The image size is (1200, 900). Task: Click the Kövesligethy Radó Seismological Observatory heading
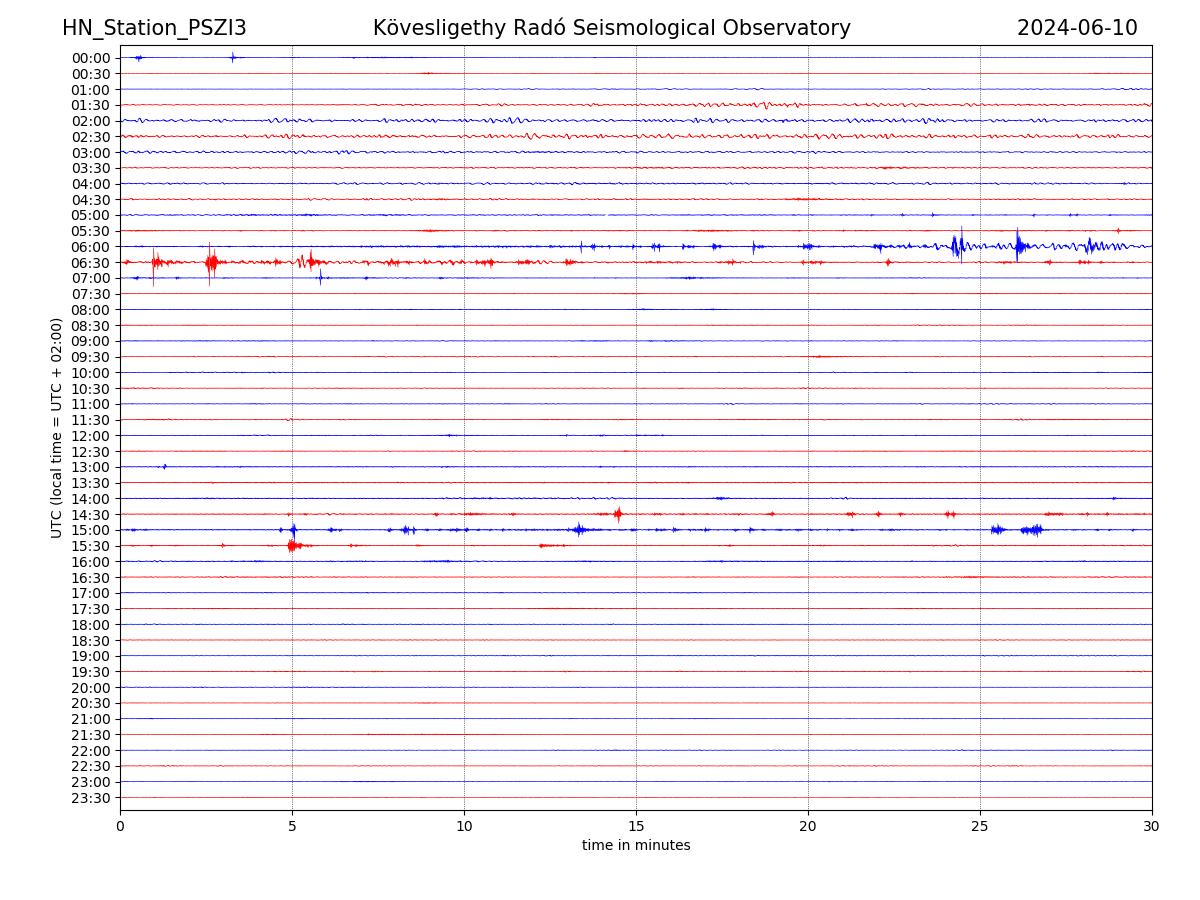pos(611,28)
